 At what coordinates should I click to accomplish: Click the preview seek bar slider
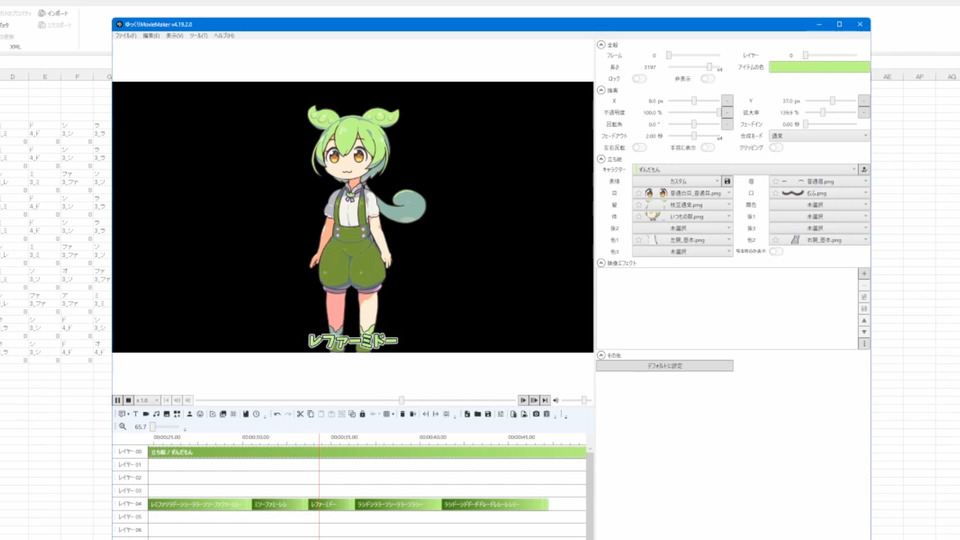point(355,400)
